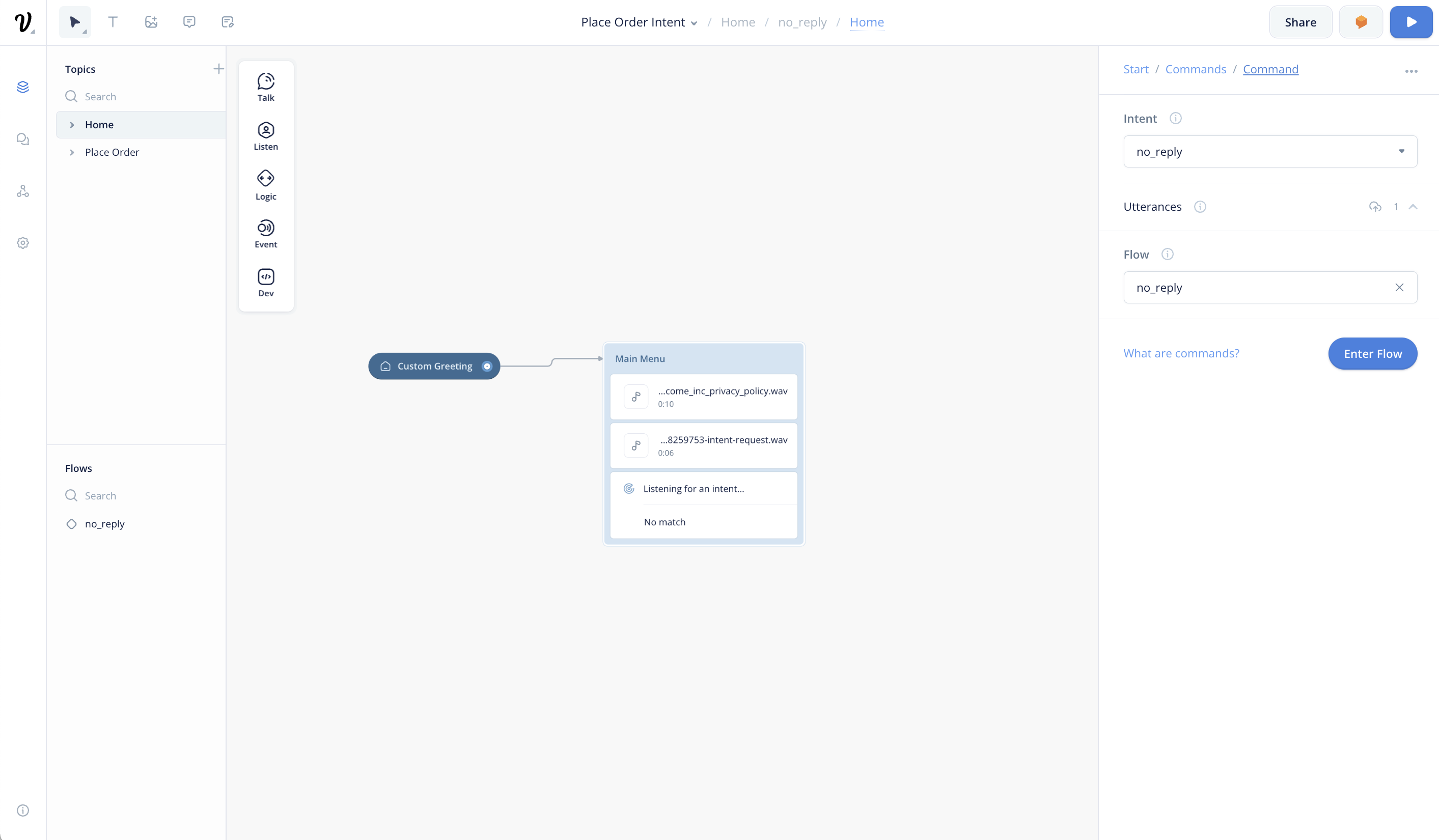Click the Enter Flow button
Viewport: 1439px width, 840px height.
pos(1372,353)
